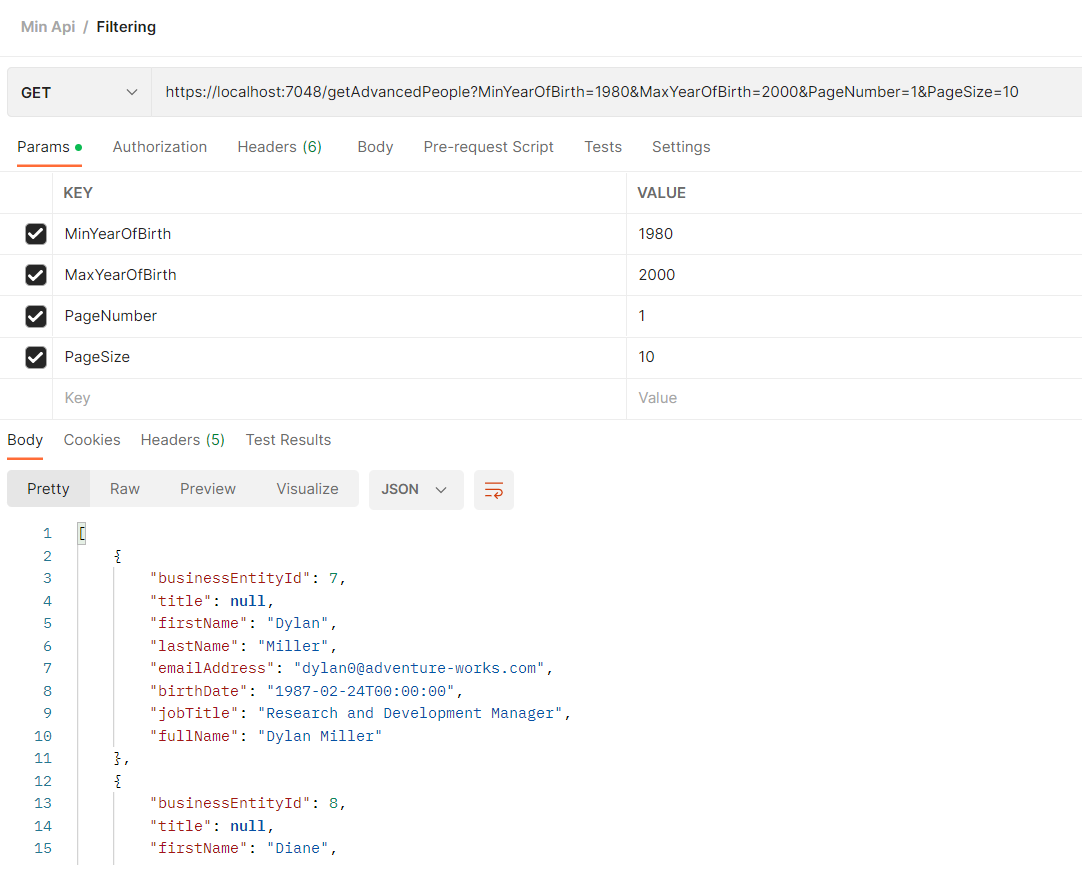Image resolution: width=1082 pixels, height=873 pixels.
Task: Open the response Cookies tab
Action: click(x=92, y=440)
